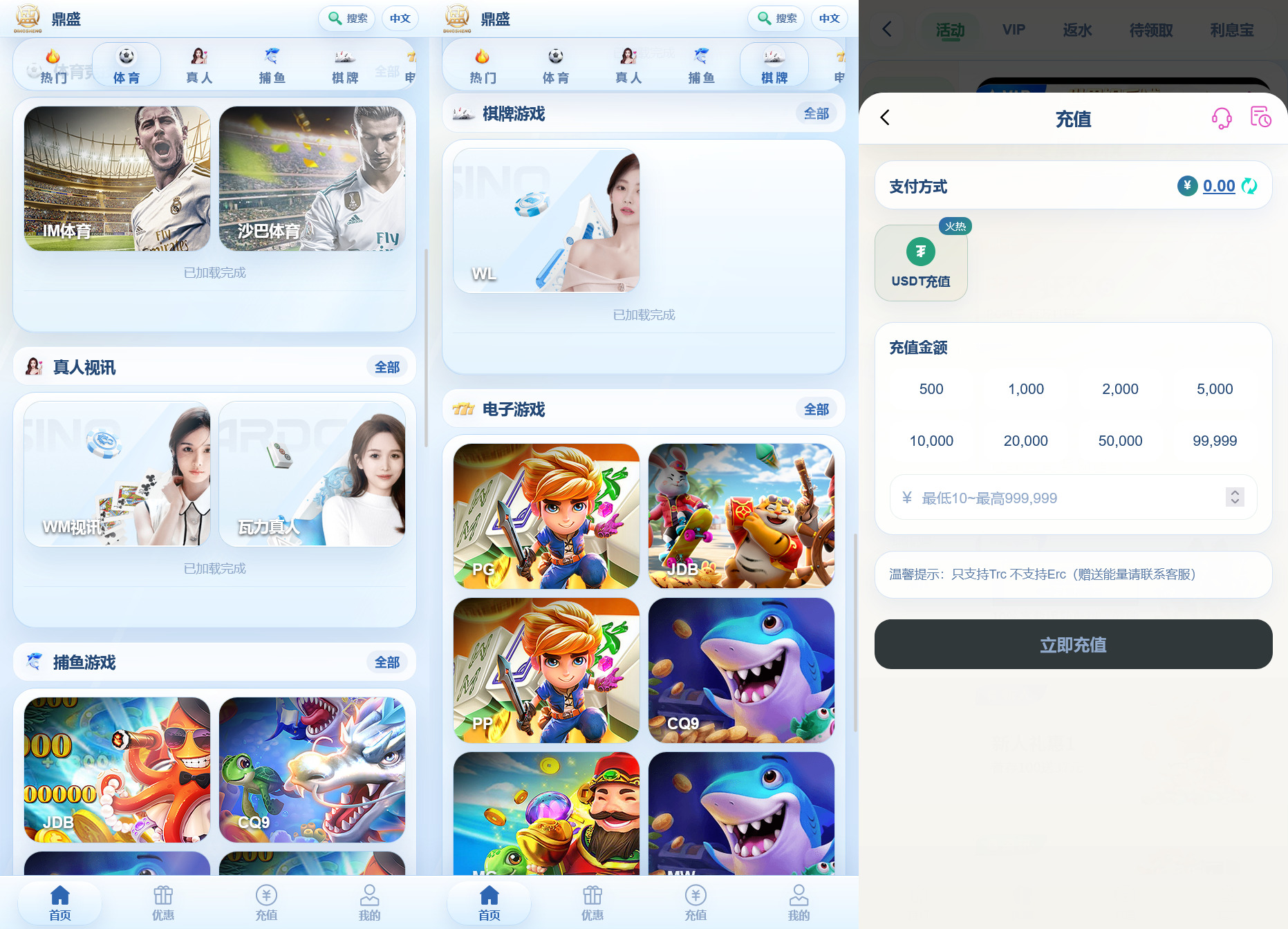Image resolution: width=1288 pixels, height=929 pixels.
Task: Open PG electronic game card
Action: [546, 516]
